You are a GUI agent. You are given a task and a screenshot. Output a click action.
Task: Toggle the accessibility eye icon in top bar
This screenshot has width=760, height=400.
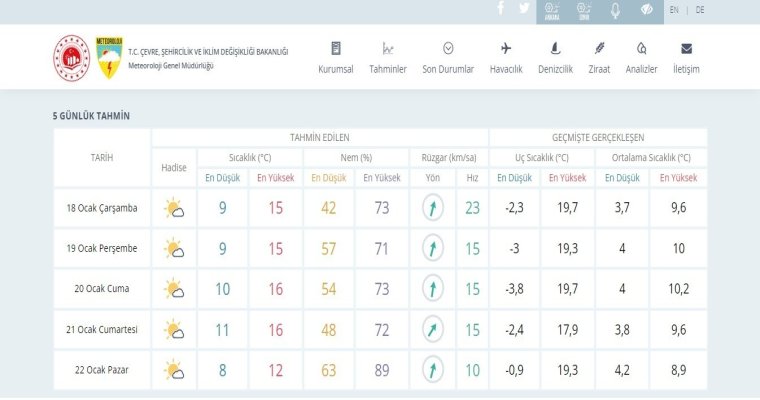[647, 10]
